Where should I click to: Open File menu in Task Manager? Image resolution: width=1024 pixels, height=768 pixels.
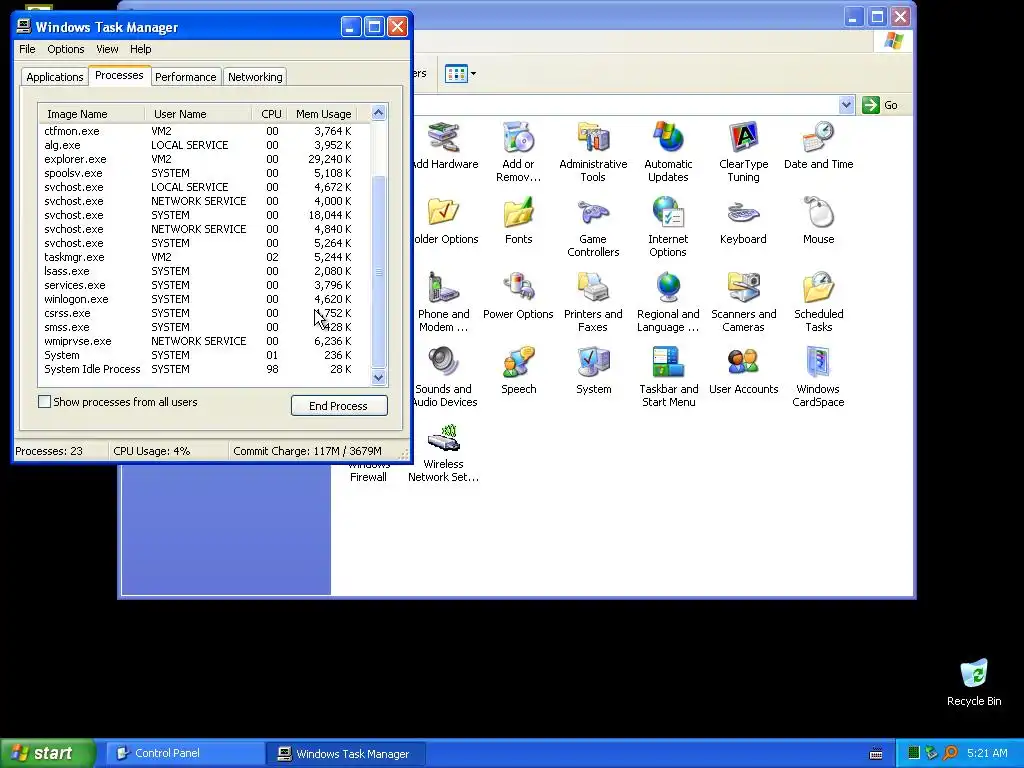click(x=27, y=49)
